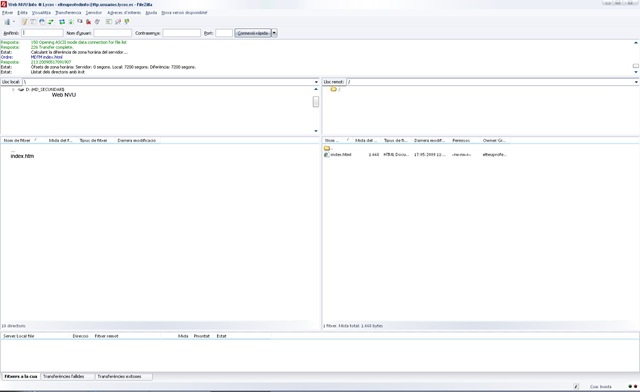Select the local index.htm label
640x392 pixels.
pos(22,156)
